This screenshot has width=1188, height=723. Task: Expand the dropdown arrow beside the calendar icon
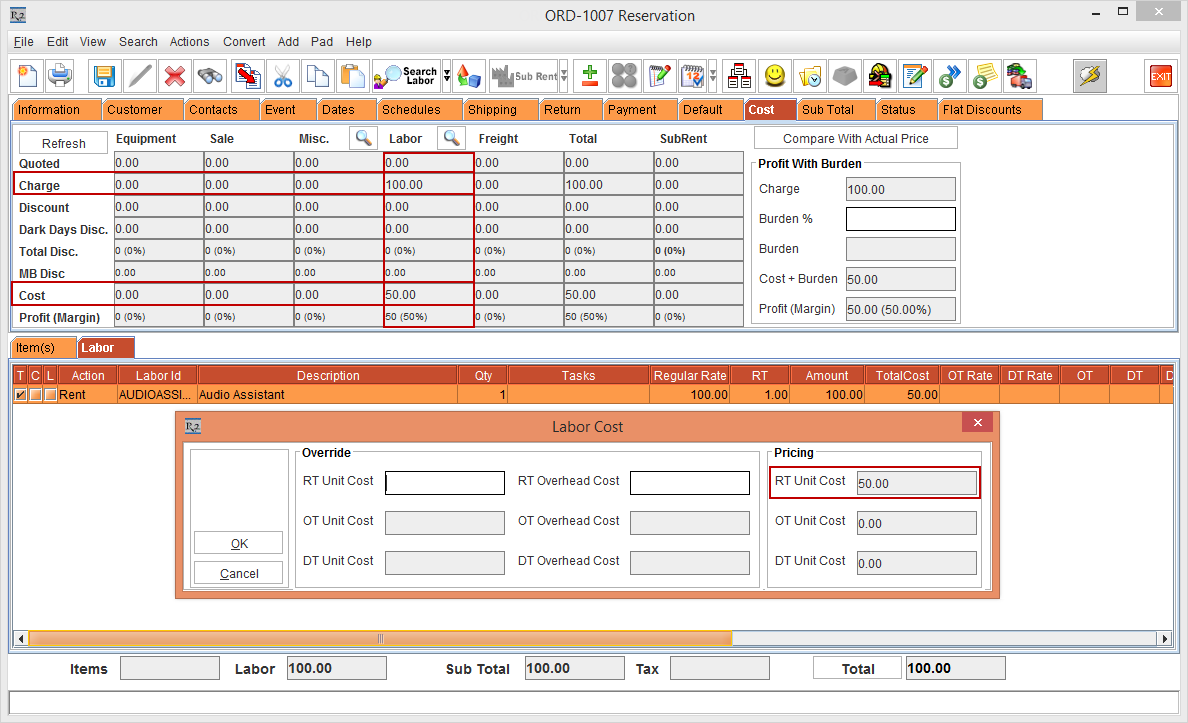[713, 76]
